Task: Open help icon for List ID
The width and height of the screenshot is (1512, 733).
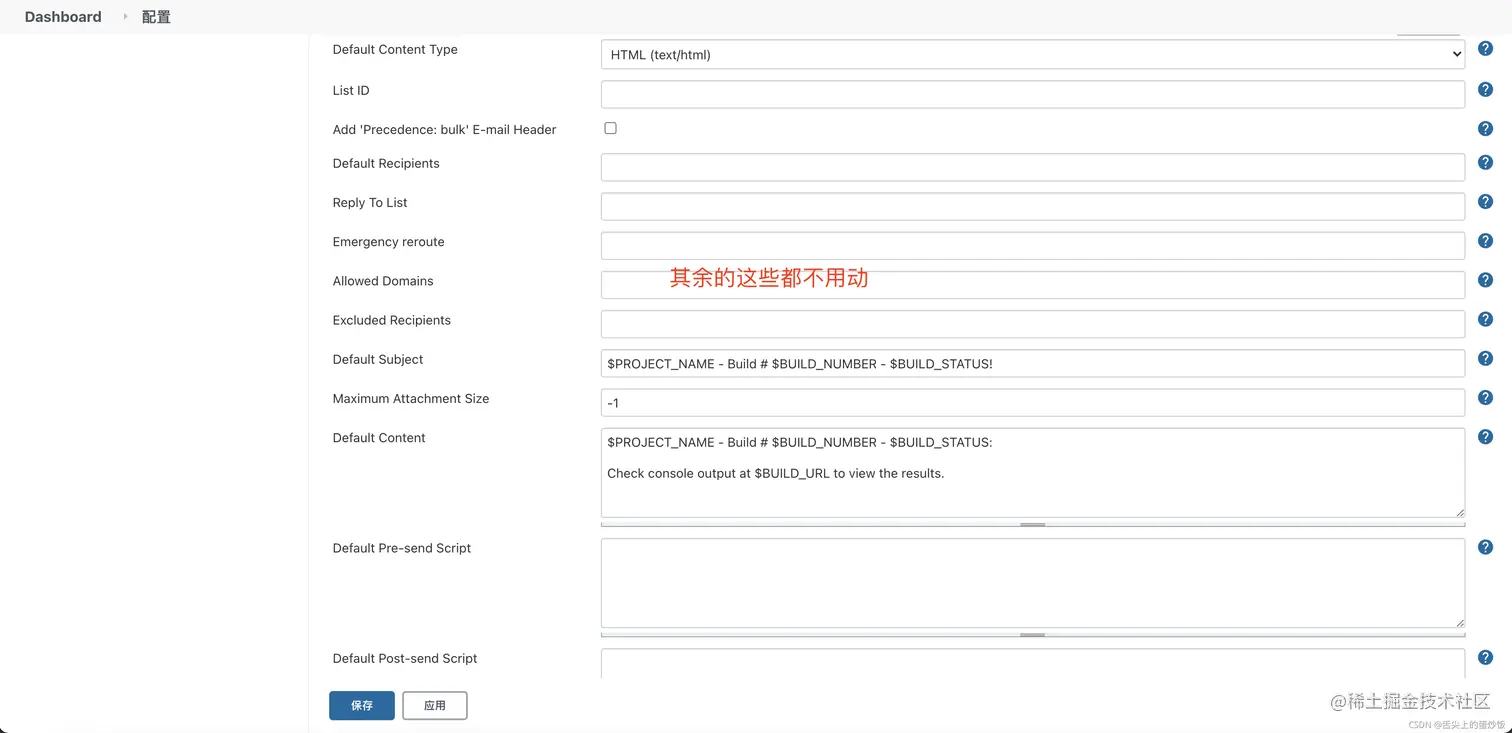Action: 1485,90
